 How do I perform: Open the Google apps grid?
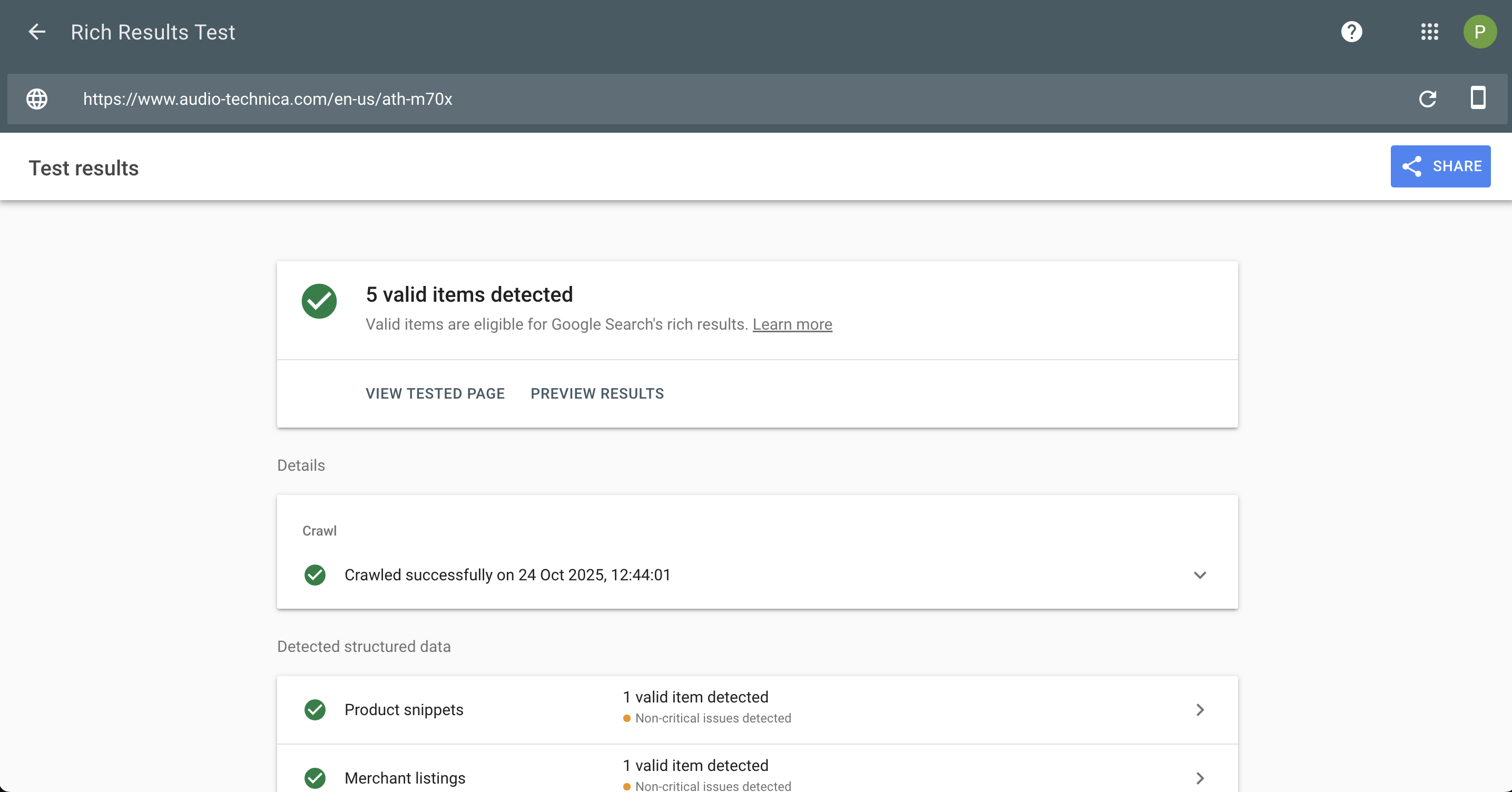point(1429,32)
